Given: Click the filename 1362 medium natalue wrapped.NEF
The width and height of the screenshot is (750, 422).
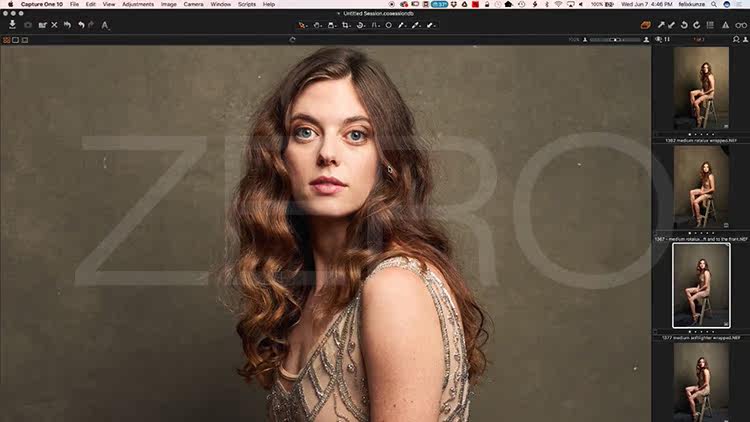Looking at the screenshot, I should point(701,141).
